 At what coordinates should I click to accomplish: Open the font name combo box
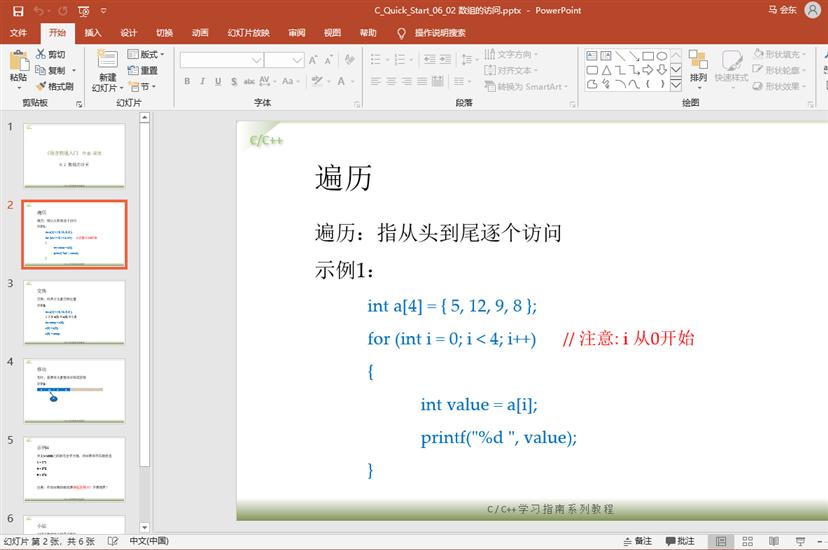[x=220, y=60]
